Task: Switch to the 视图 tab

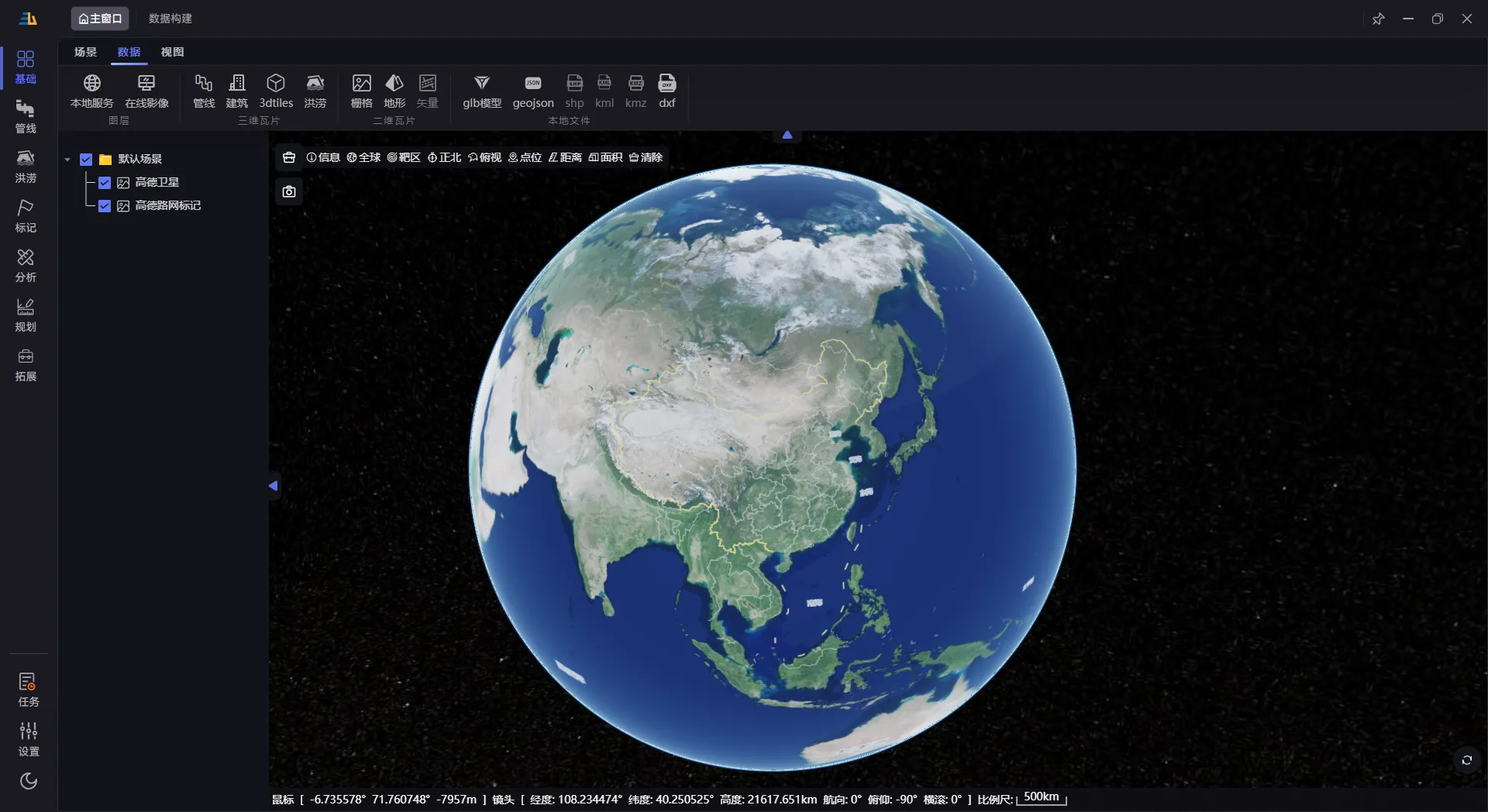Action: tap(172, 52)
